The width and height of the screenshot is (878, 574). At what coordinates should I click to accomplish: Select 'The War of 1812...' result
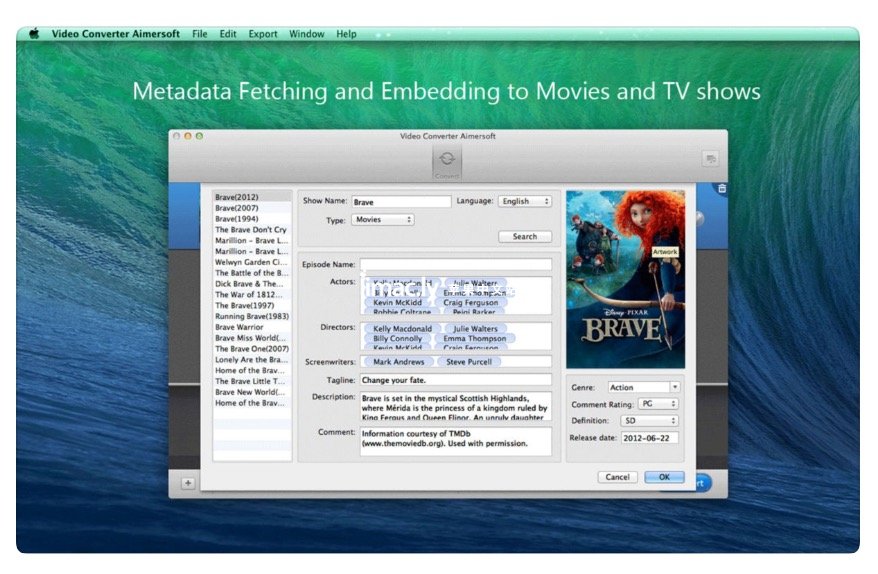[252, 295]
